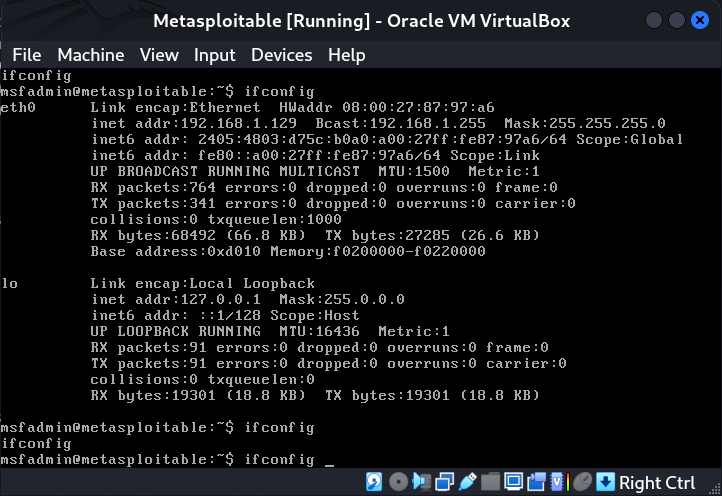Click the hard disk activity status icon
This screenshot has width=722, height=496.
coord(374,482)
